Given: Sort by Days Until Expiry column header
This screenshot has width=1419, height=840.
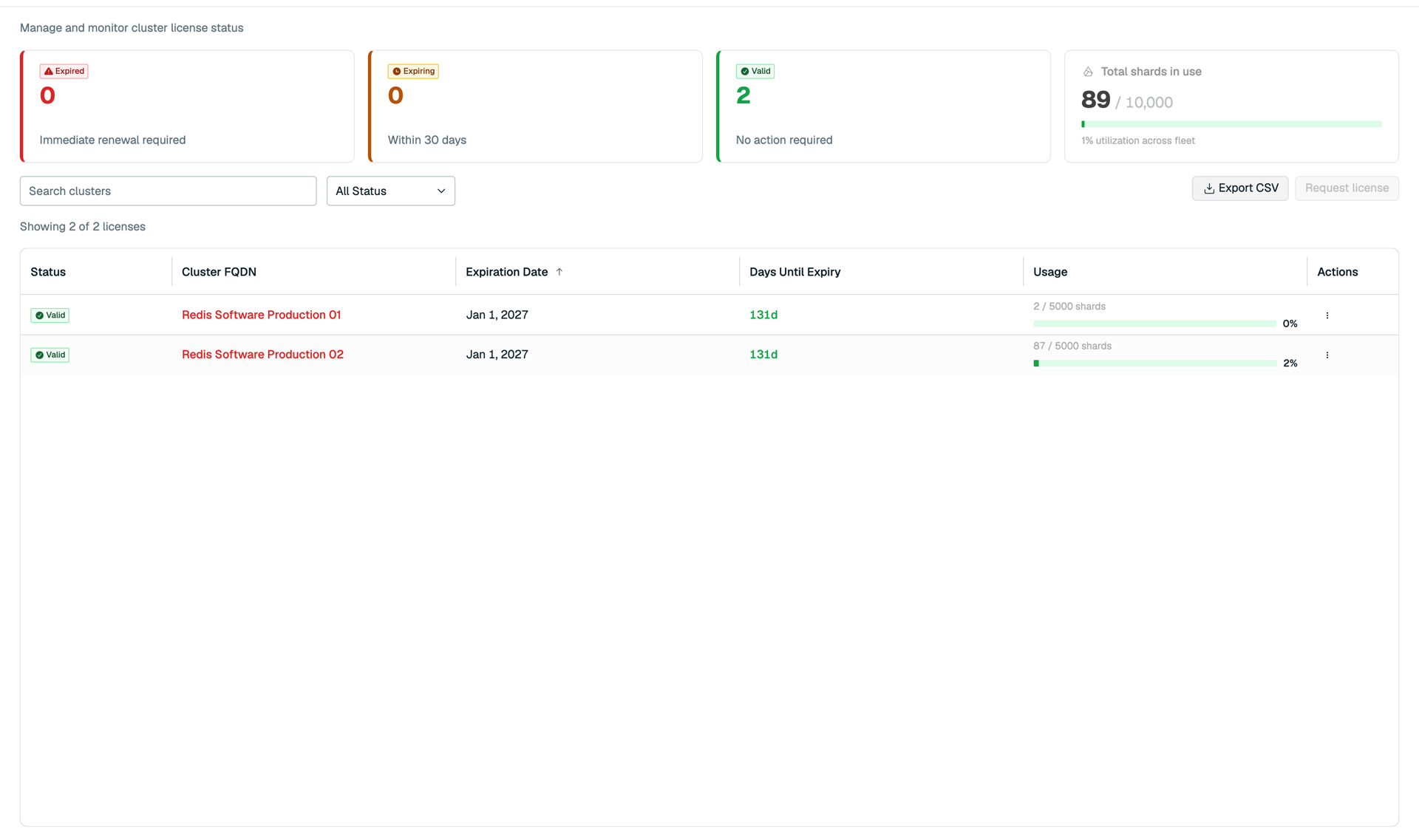Looking at the screenshot, I should point(794,272).
